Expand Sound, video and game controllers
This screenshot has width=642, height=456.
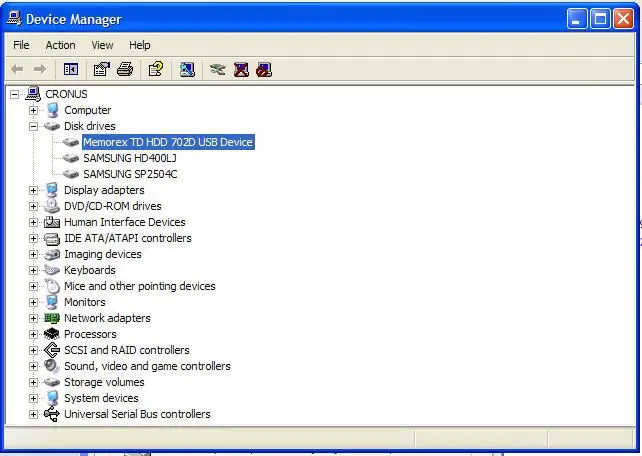(34, 366)
